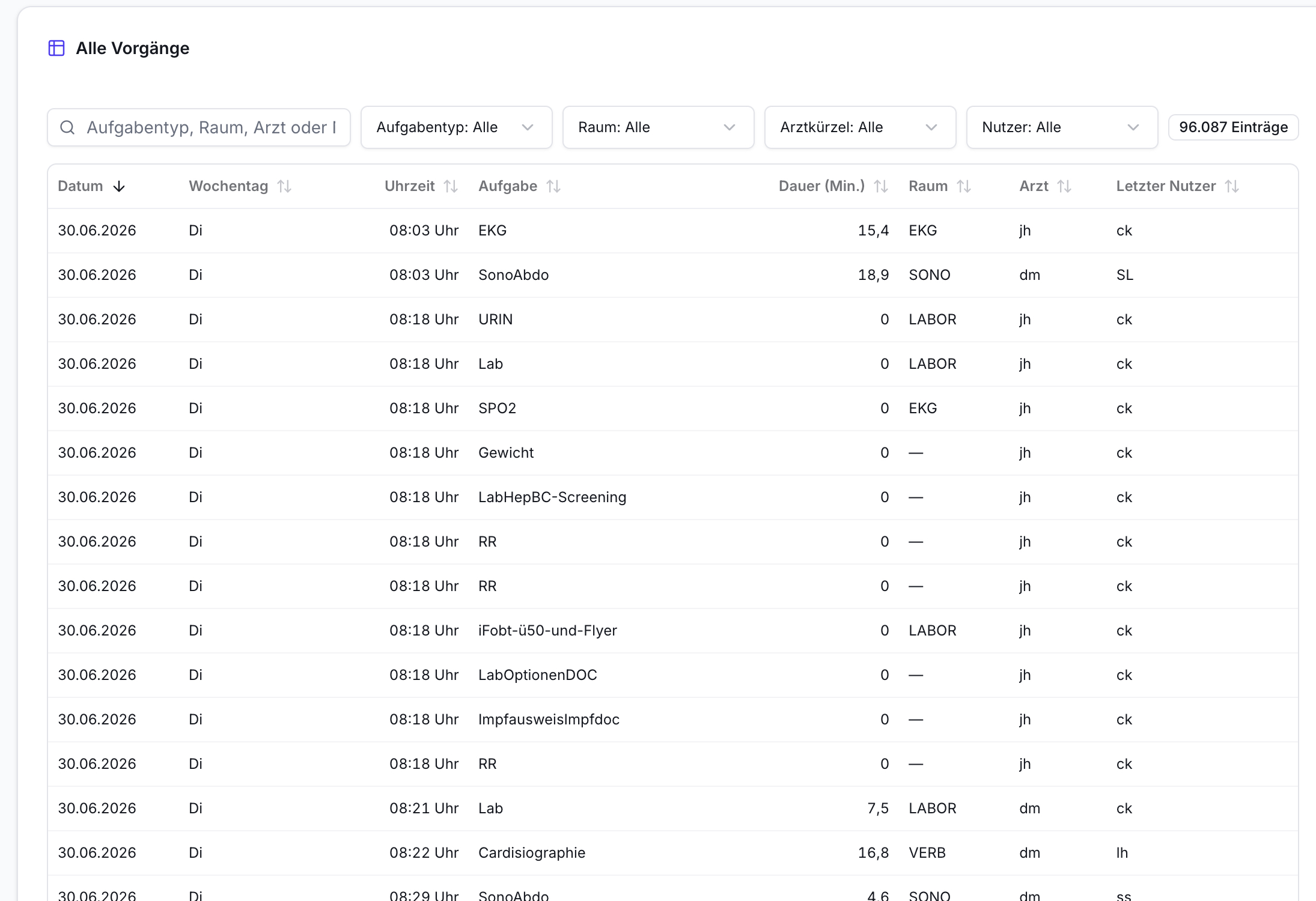Focus the Aufgabentyp, Raum, Arzt search field
This screenshot has width=1316, height=901.
(199, 127)
